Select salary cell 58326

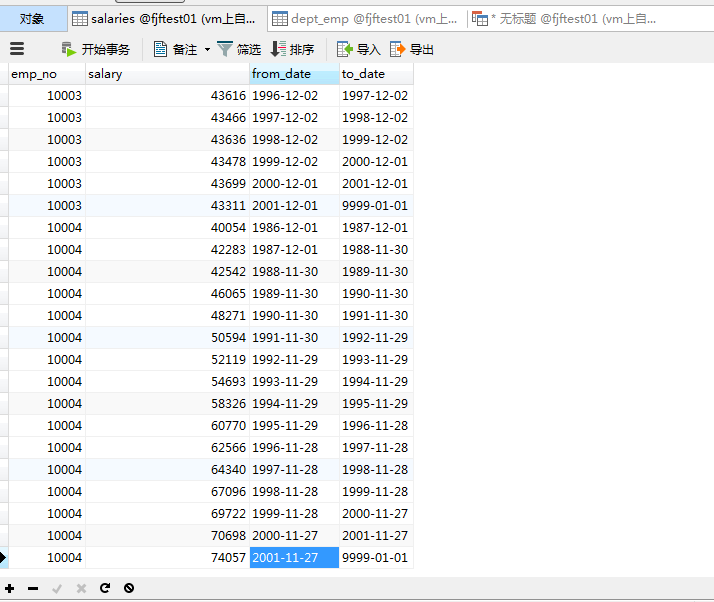pos(167,403)
